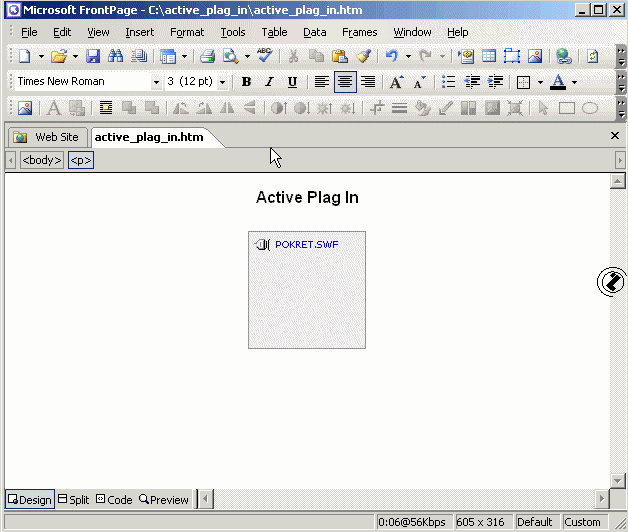Click the Undo arrow icon

[392, 57]
